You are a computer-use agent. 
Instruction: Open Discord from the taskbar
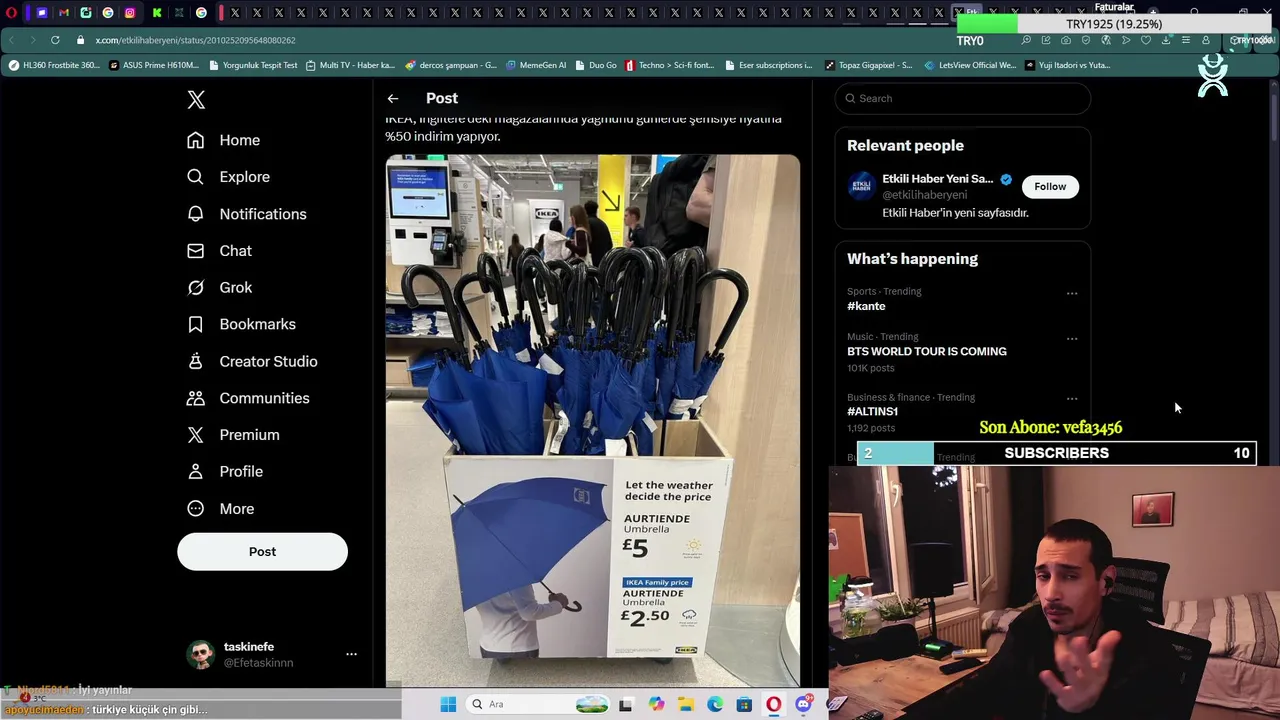coord(803,704)
